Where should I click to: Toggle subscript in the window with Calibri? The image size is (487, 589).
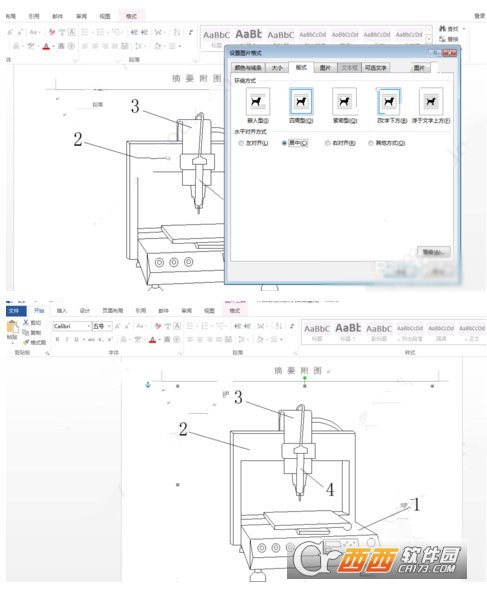click(x=100, y=340)
